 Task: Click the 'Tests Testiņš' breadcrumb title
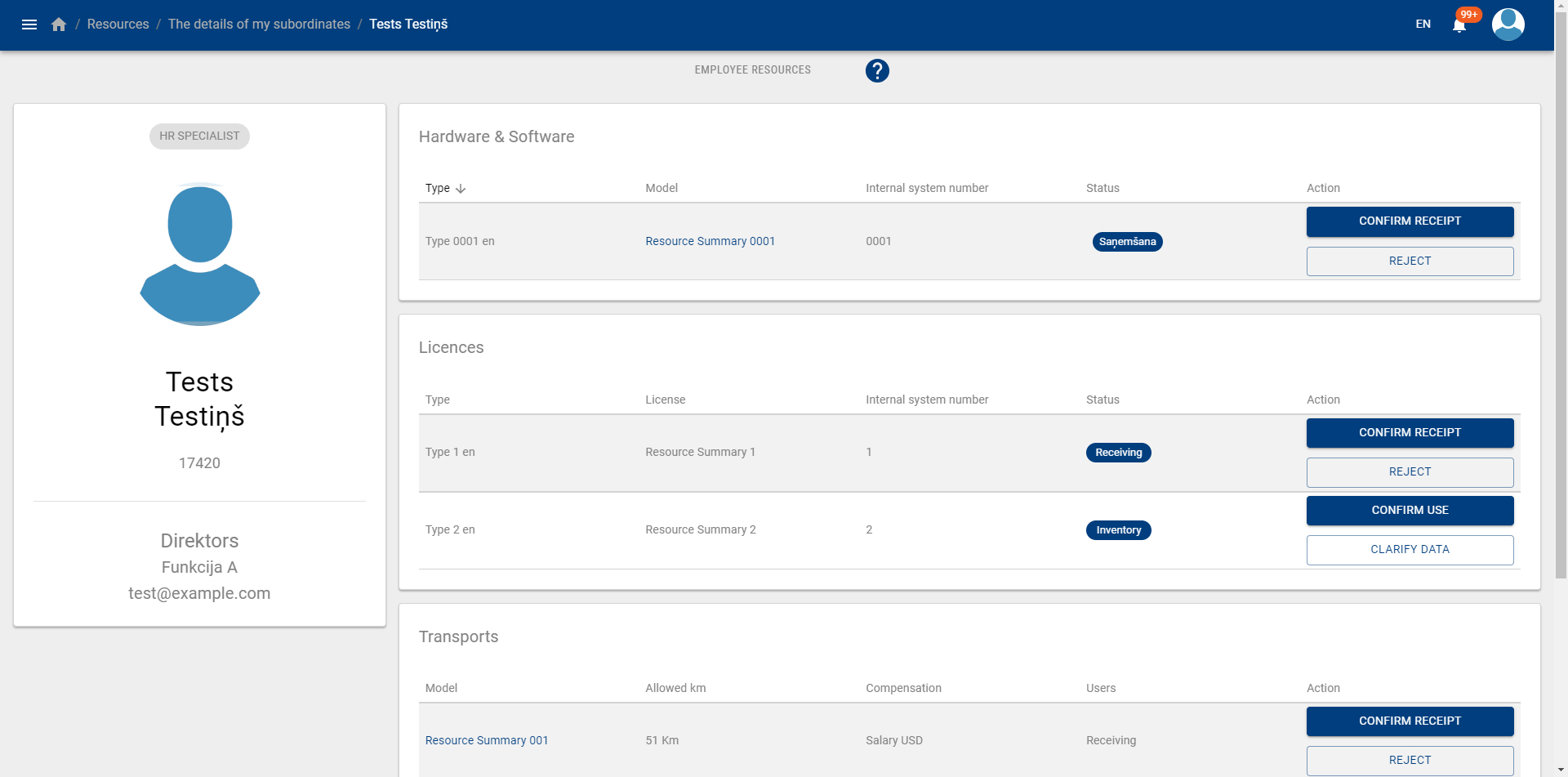pyautogui.click(x=408, y=25)
